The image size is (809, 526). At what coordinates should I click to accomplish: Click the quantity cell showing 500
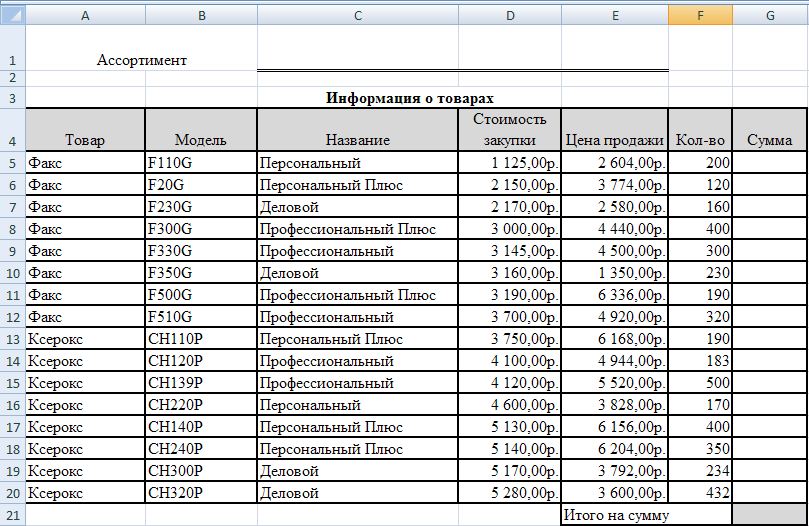coord(700,382)
